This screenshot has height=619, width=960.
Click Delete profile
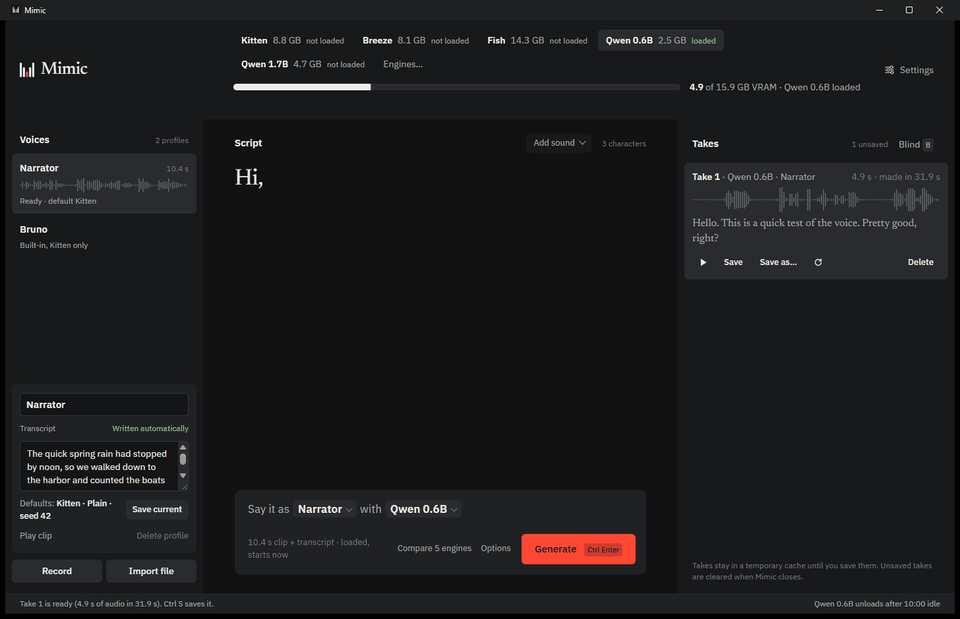162,536
